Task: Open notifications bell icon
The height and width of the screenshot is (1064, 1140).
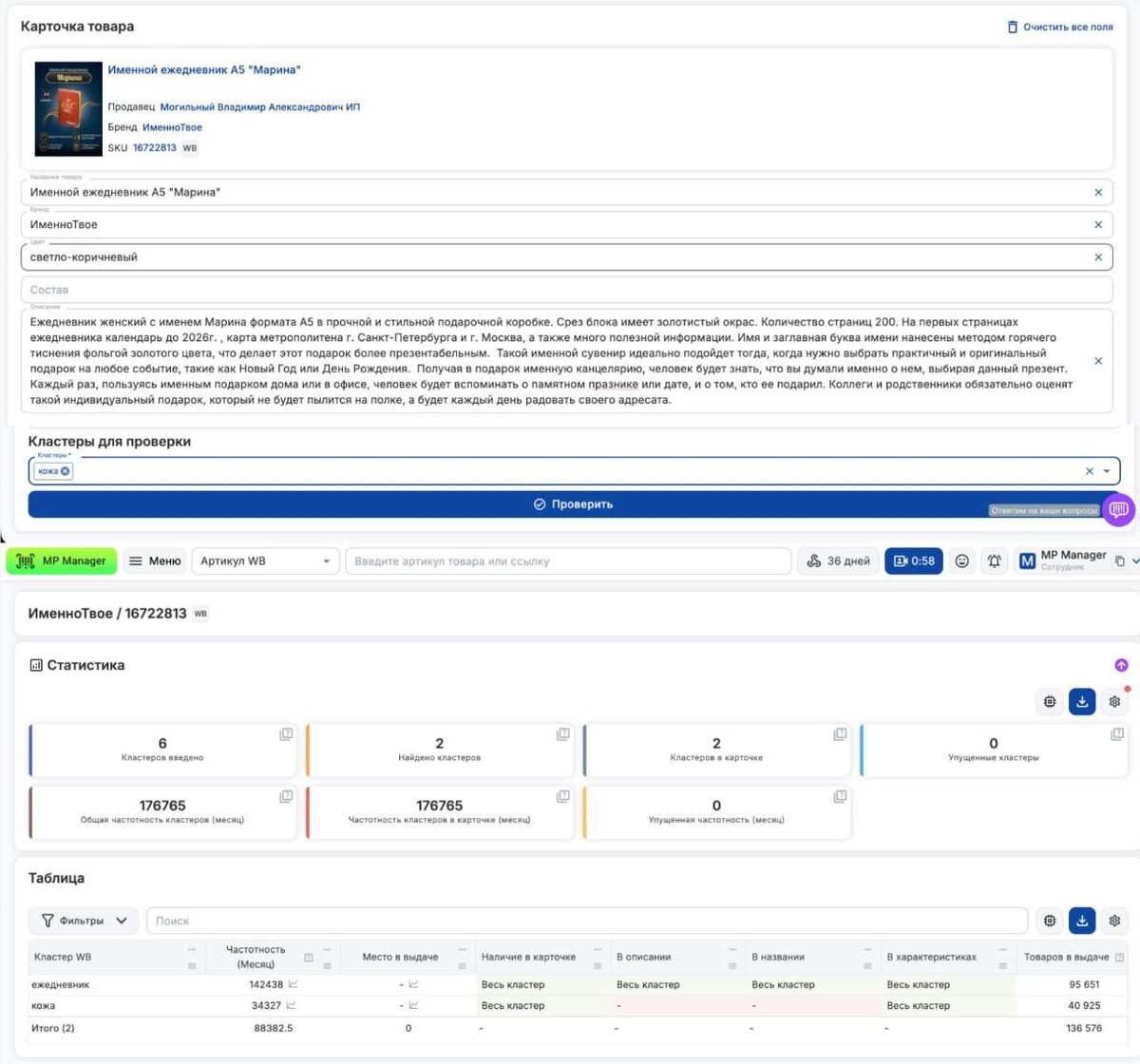Action: (994, 561)
